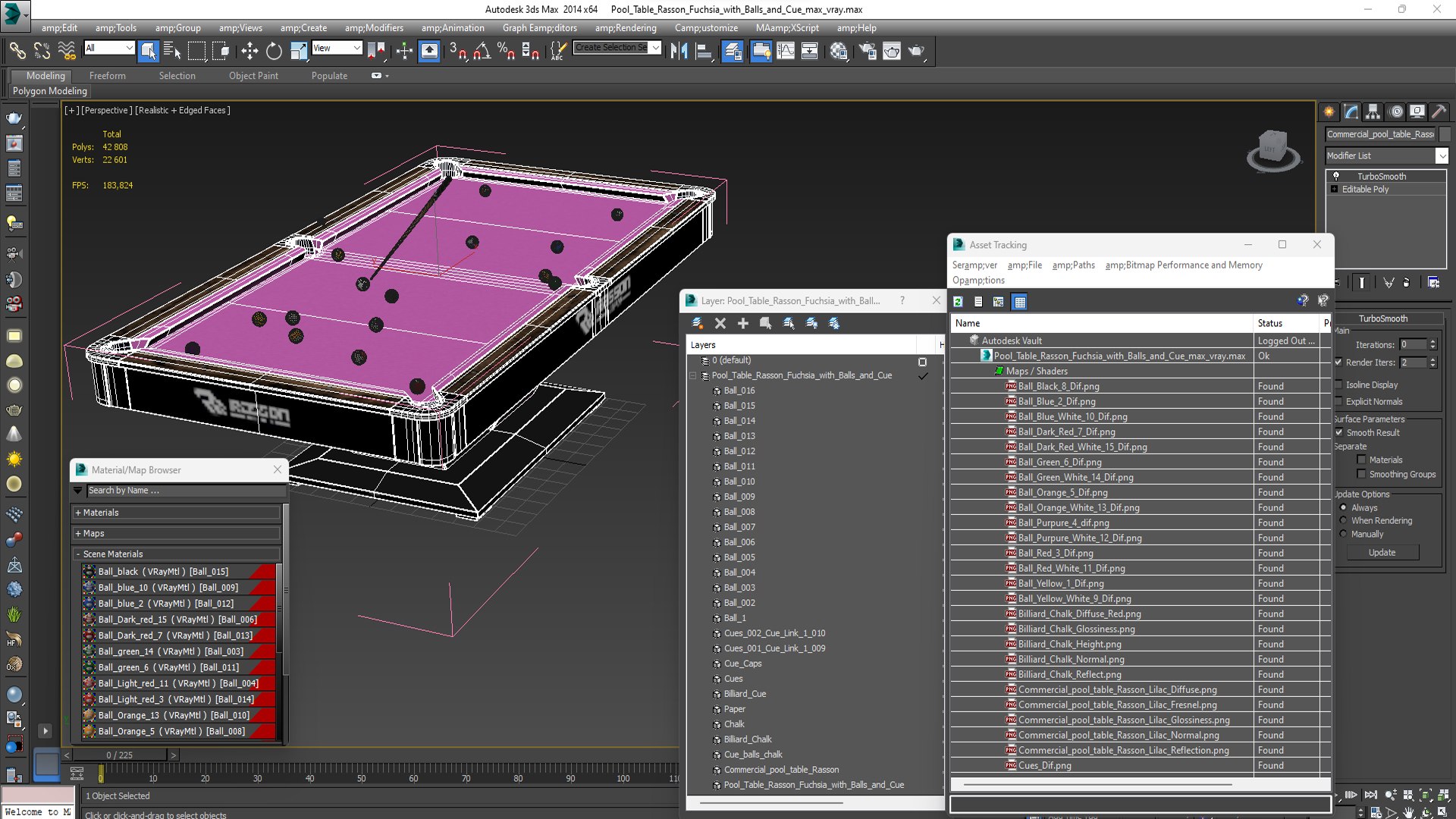Open the Rendering menu
The image size is (1456, 819).
(626, 28)
